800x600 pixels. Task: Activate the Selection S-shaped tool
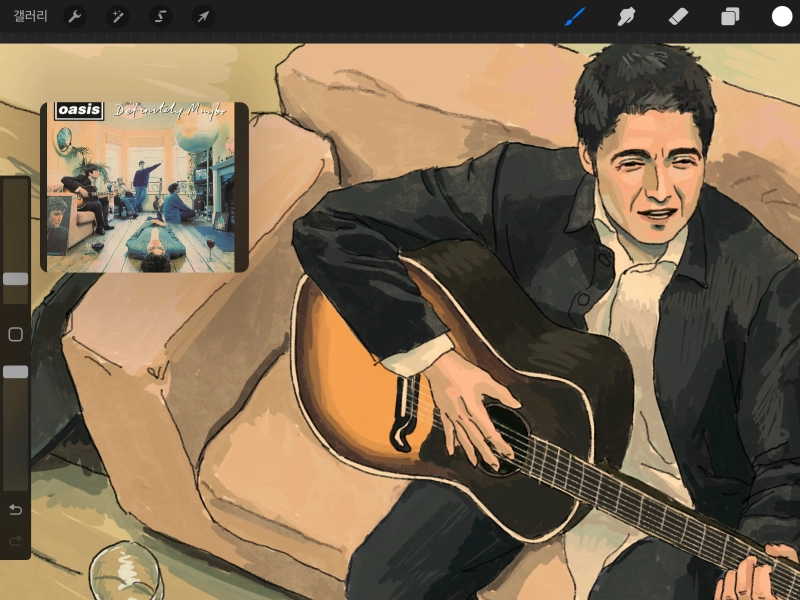tap(160, 16)
